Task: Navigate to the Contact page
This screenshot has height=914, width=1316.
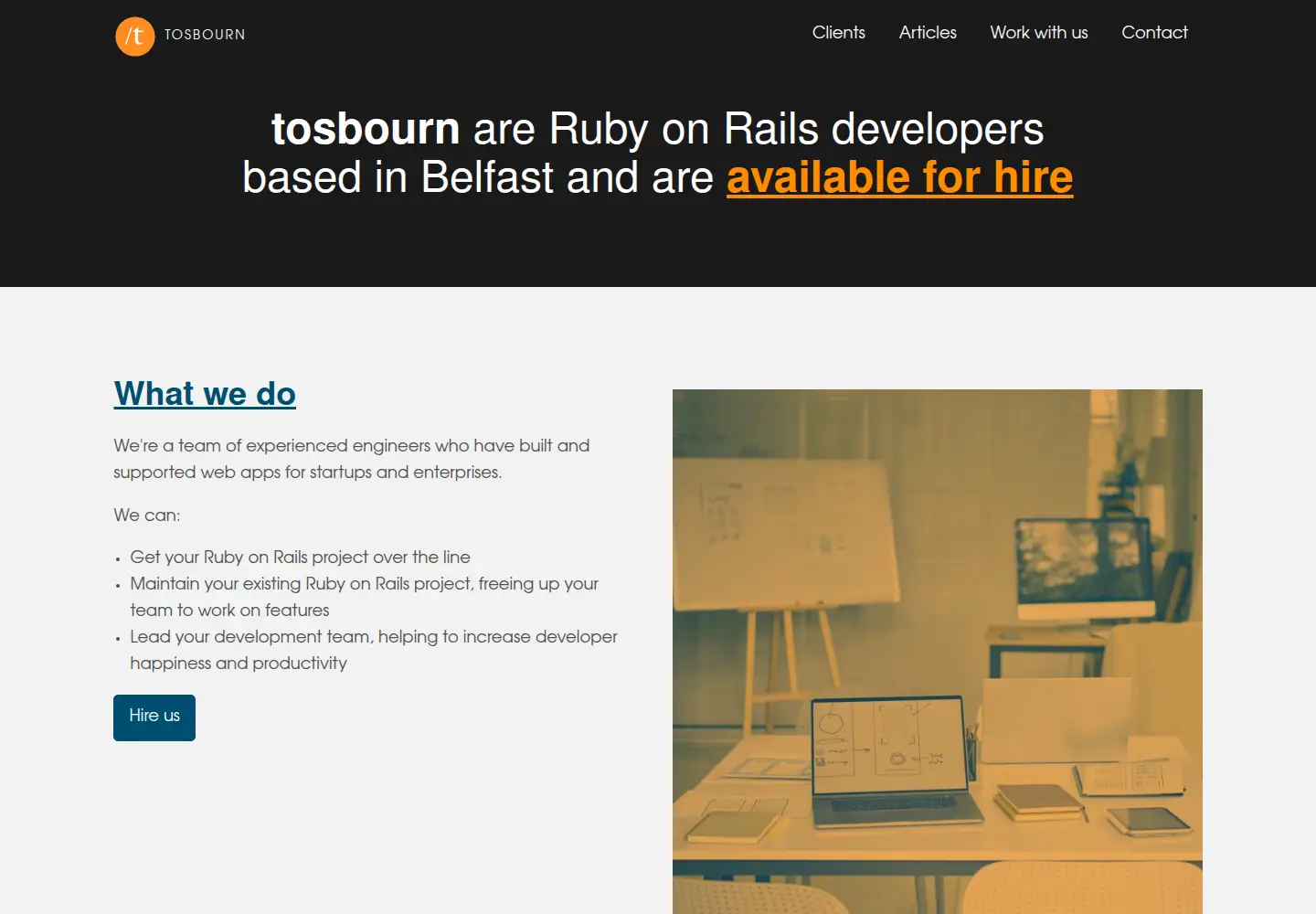Action: (x=1154, y=32)
